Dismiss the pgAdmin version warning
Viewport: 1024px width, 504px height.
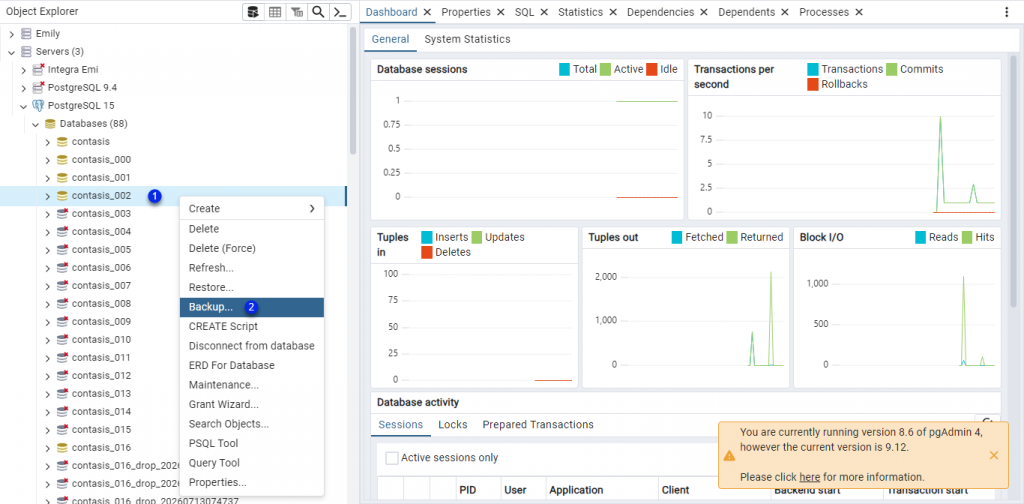(993, 455)
